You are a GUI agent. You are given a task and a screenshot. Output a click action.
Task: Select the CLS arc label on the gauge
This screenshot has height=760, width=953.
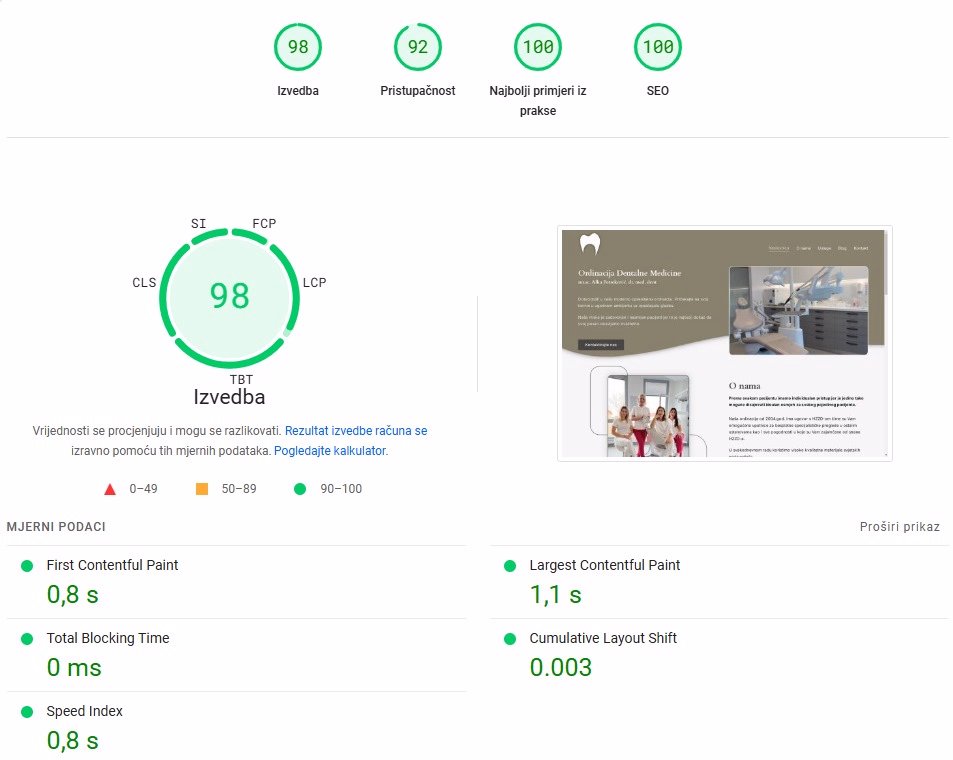(145, 283)
